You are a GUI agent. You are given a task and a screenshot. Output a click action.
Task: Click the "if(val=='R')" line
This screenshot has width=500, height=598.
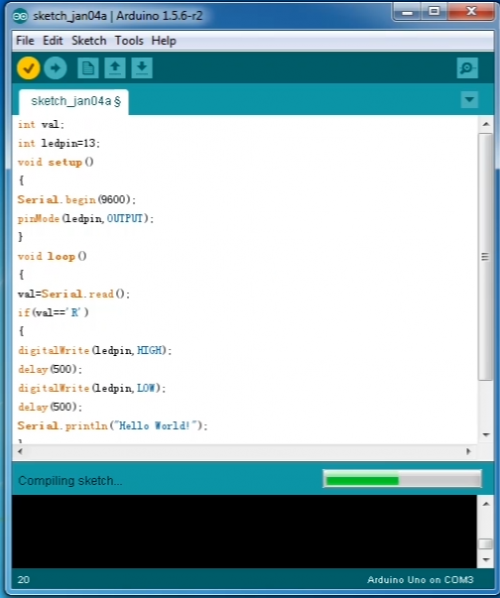[53, 312]
